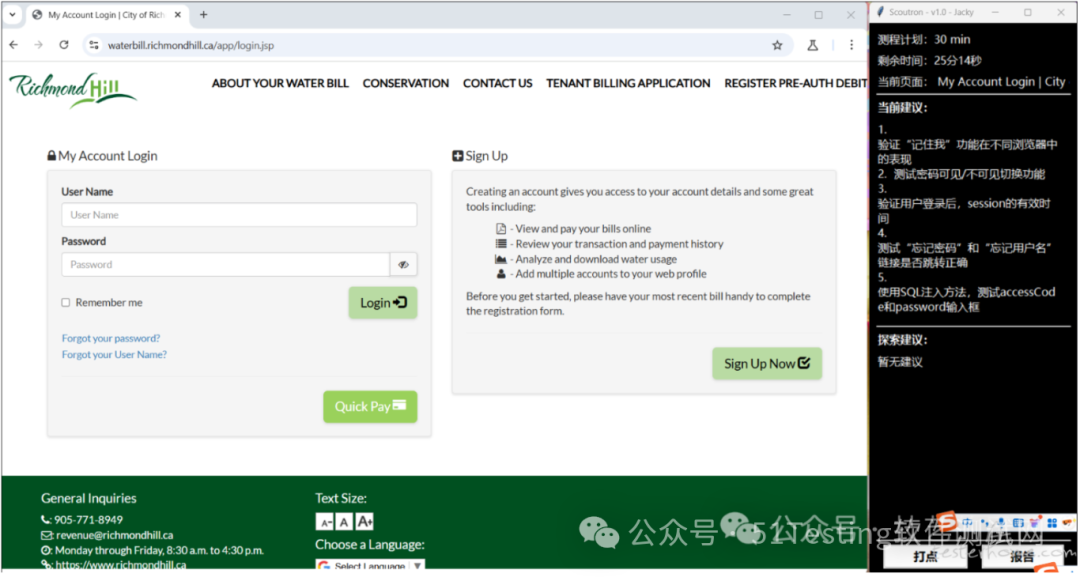Click the Scoutron feather title icon
This screenshot has width=1080, height=577.
(880, 12)
